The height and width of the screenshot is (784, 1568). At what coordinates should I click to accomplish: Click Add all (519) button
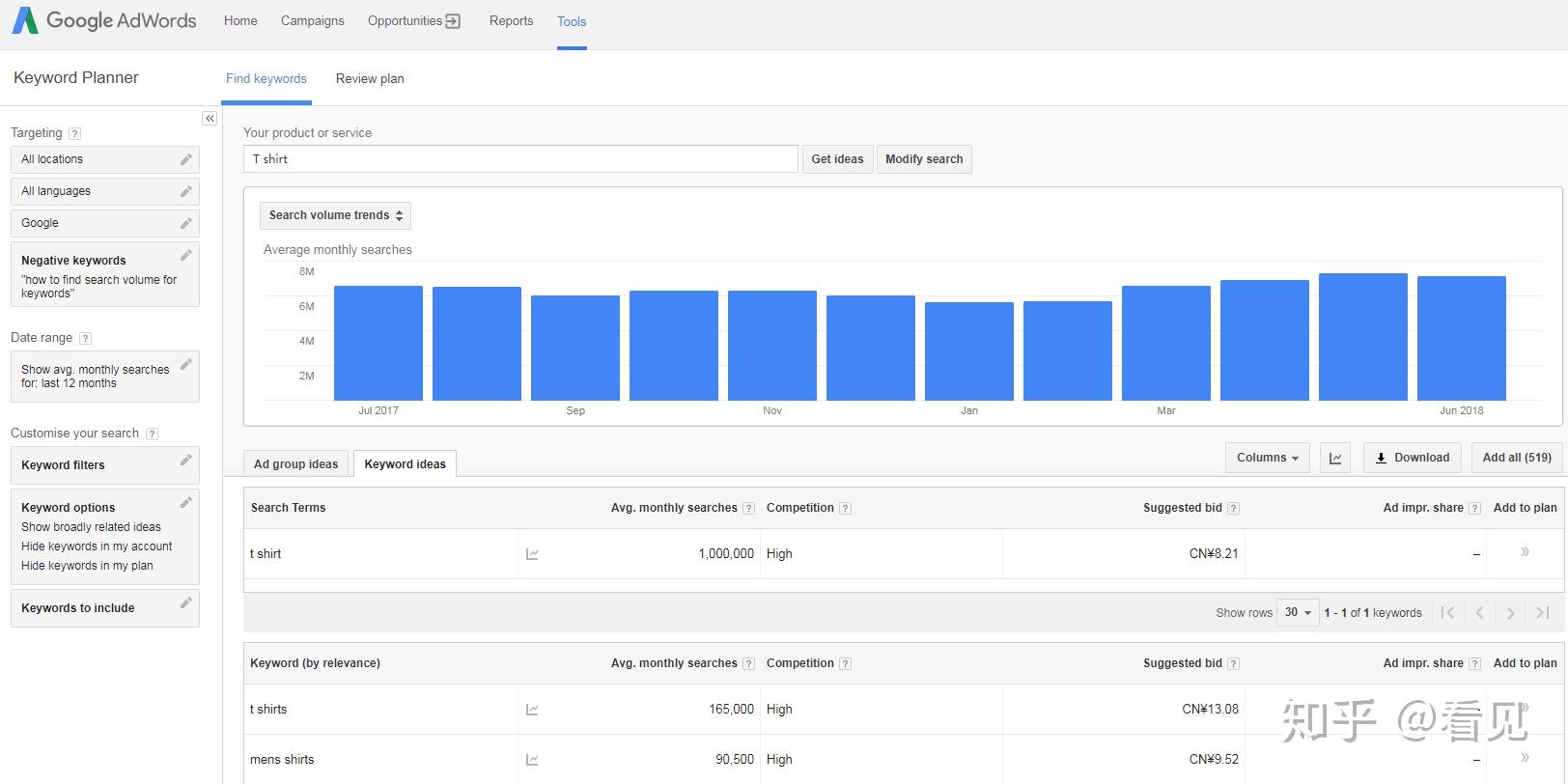click(1517, 458)
